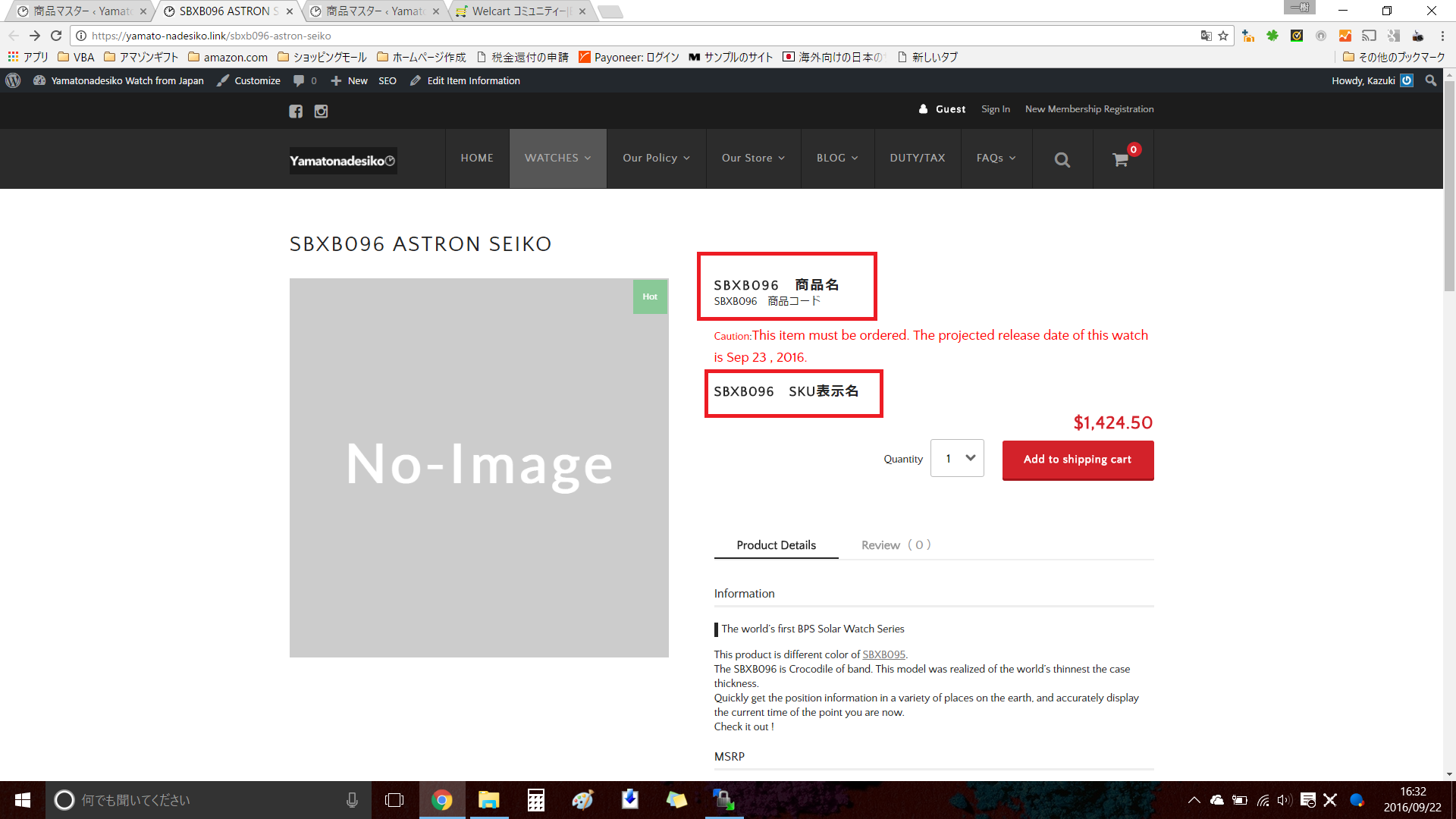Viewport: 1456px width, 819px height.
Task: Show hidden system tray icons
Action: pyautogui.click(x=1194, y=800)
